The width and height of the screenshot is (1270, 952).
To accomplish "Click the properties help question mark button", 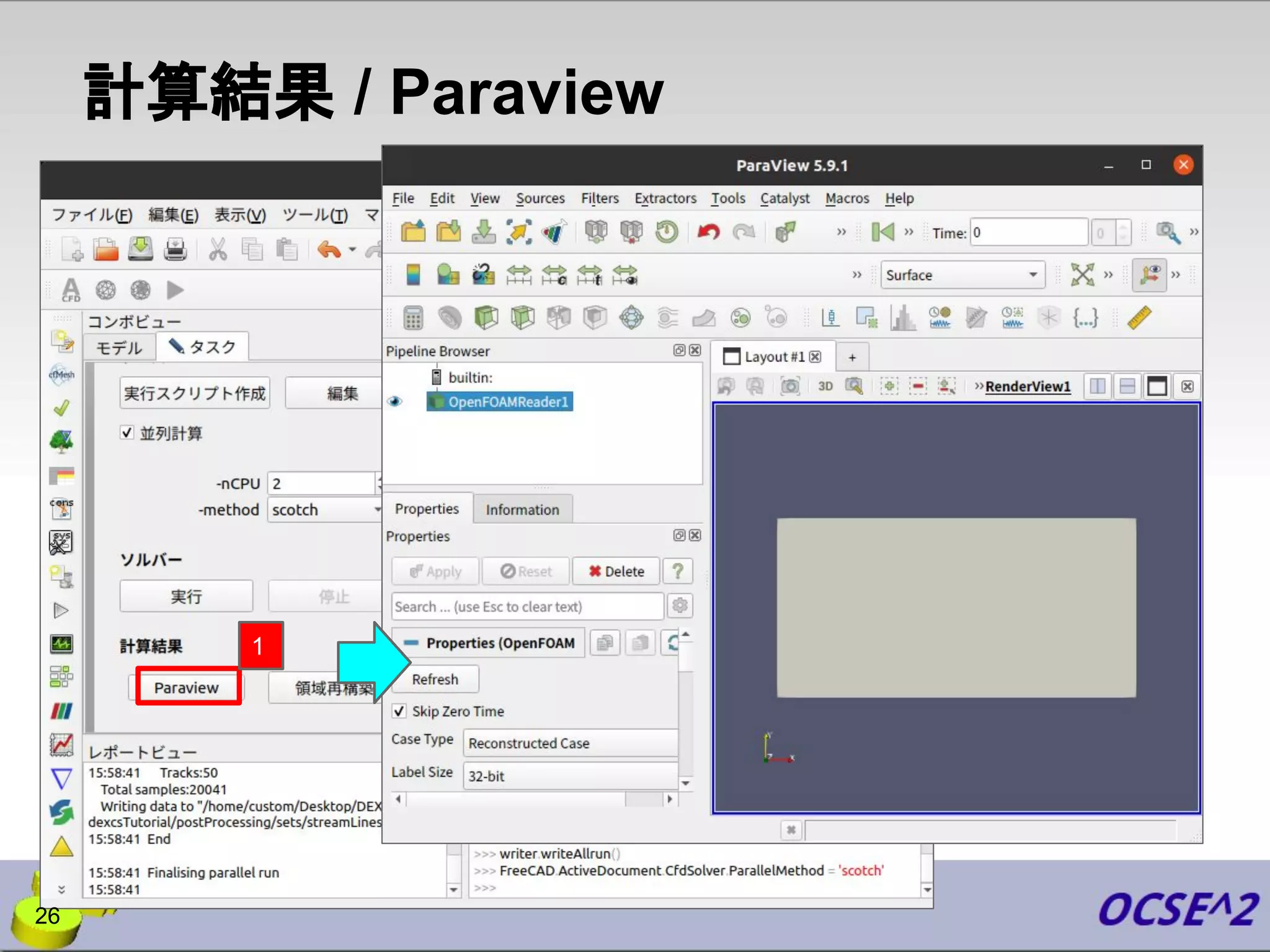I will pos(677,571).
